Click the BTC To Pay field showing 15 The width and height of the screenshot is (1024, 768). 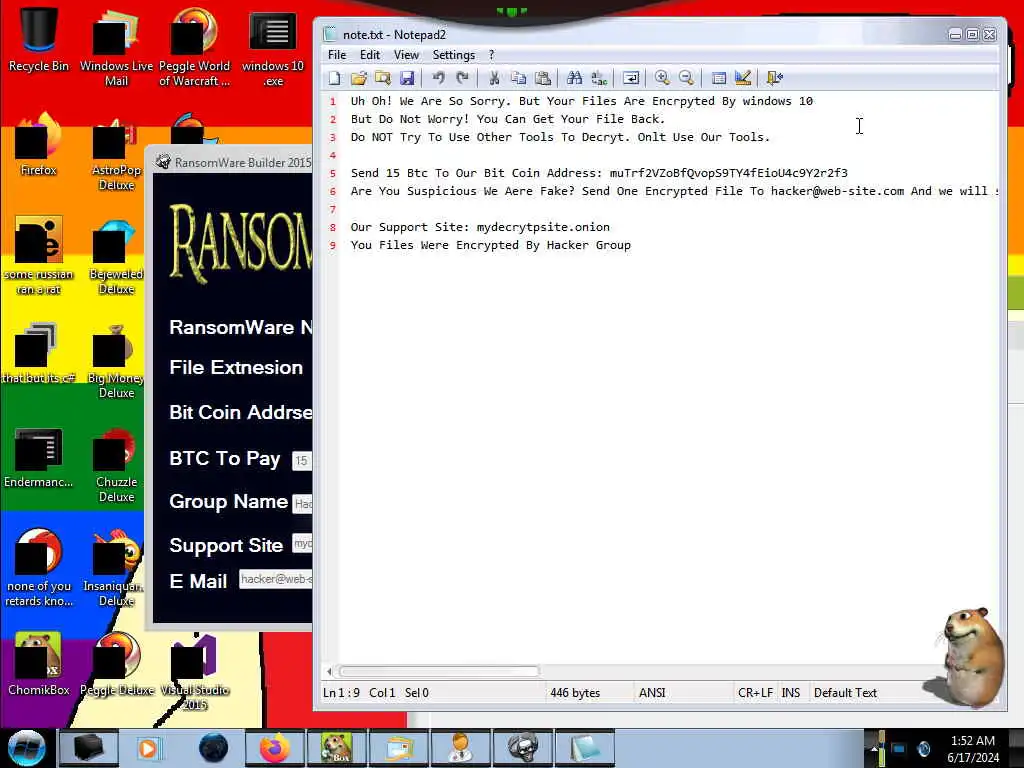pyautogui.click(x=302, y=460)
